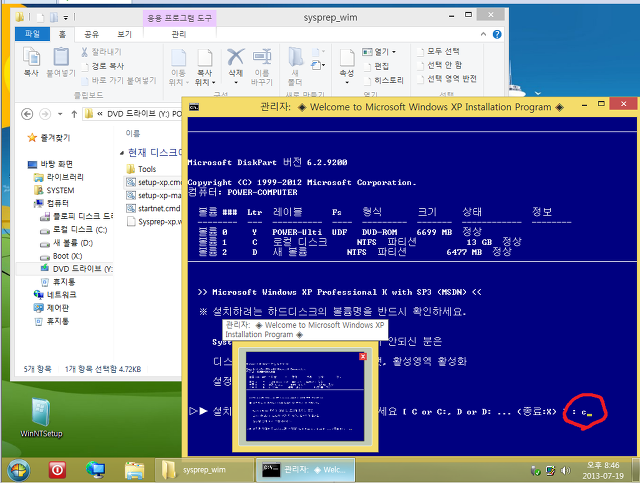Click the Paste (붙여넣기) ribbon icon
The image size is (640, 483).
[x=61, y=62]
